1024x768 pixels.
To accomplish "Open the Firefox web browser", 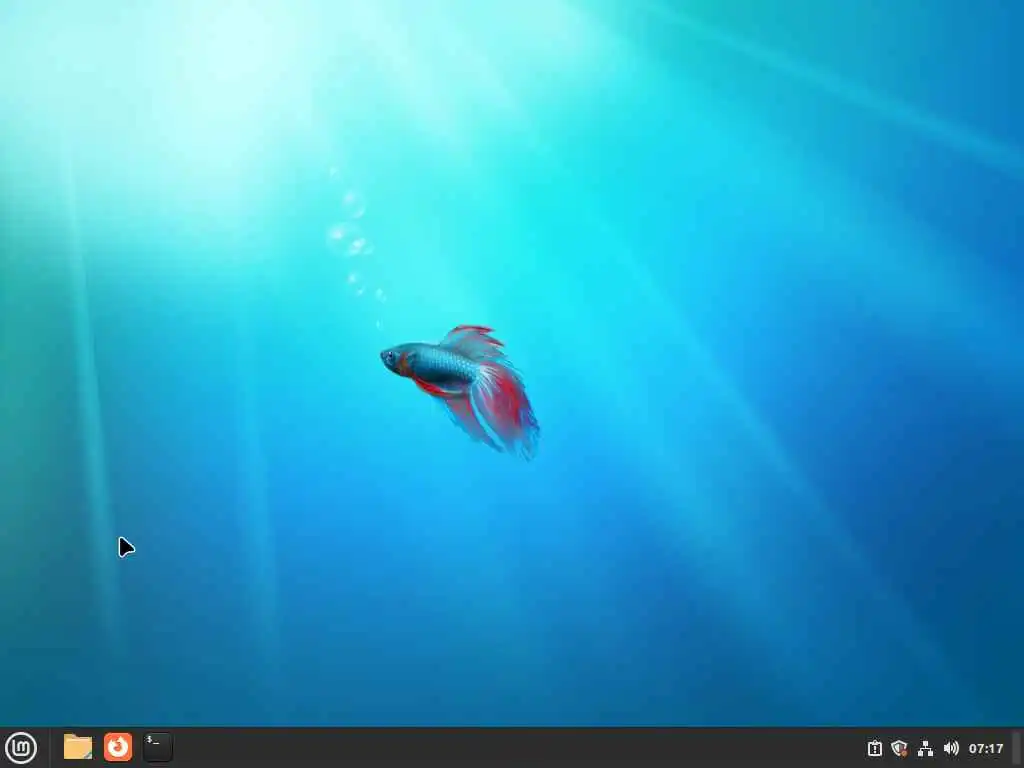I will coord(118,747).
